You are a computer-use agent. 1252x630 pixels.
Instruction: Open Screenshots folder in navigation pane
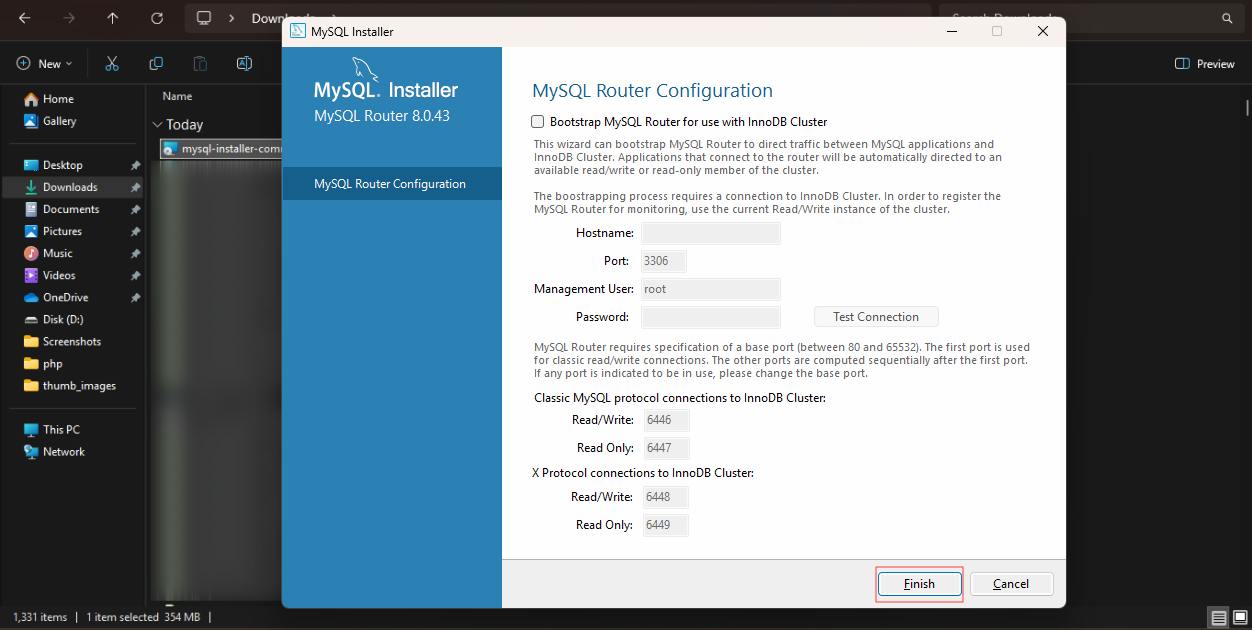click(x=71, y=341)
